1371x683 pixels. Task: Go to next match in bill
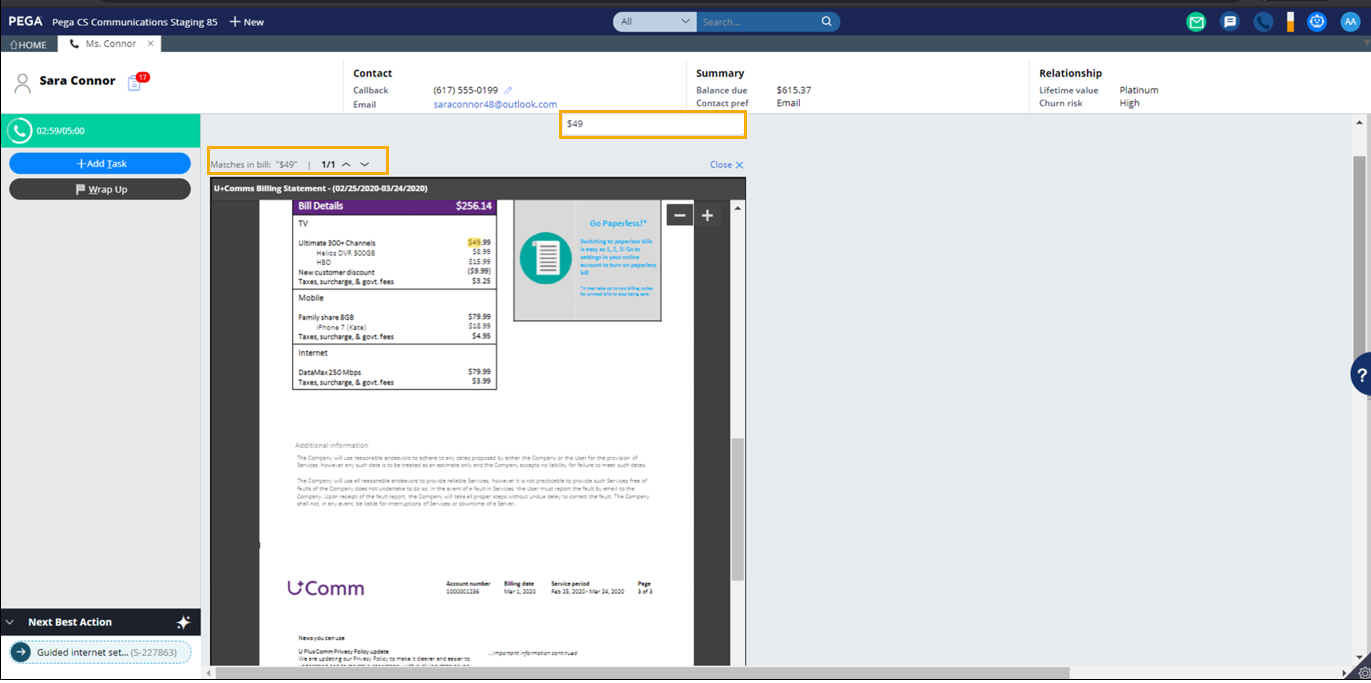(365, 164)
